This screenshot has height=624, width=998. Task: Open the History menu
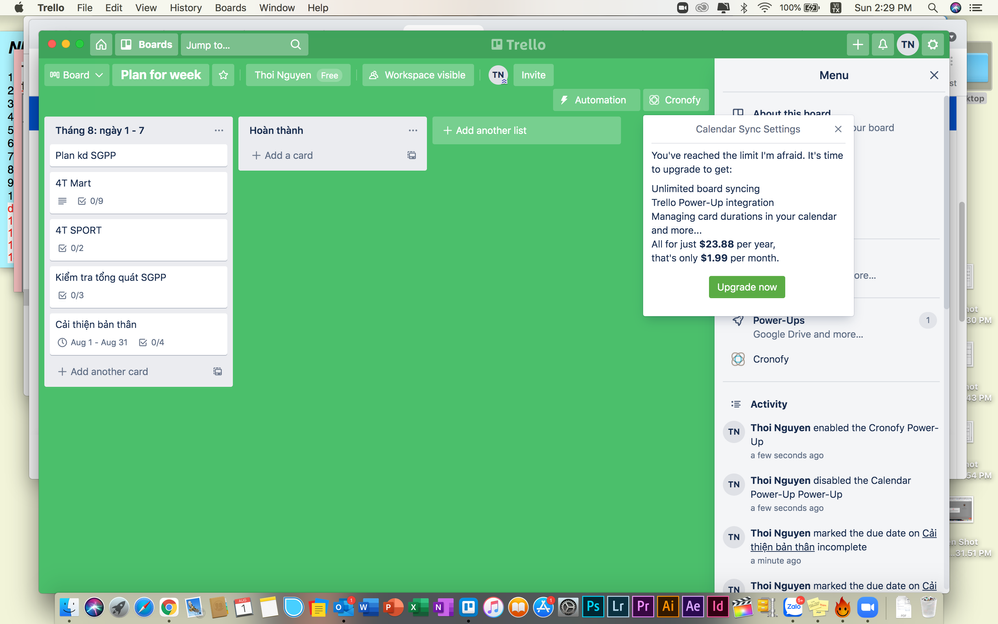pos(186,8)
